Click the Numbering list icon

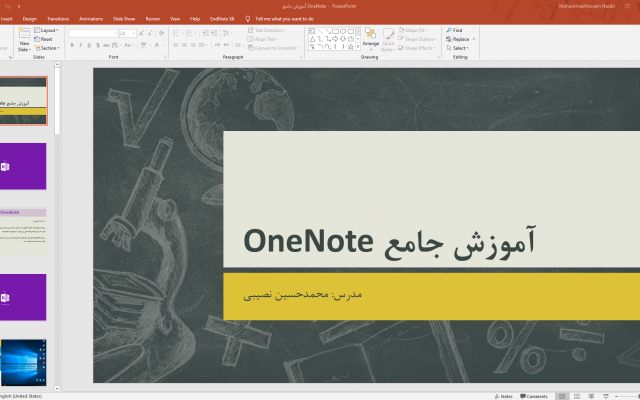click(190, 33)
